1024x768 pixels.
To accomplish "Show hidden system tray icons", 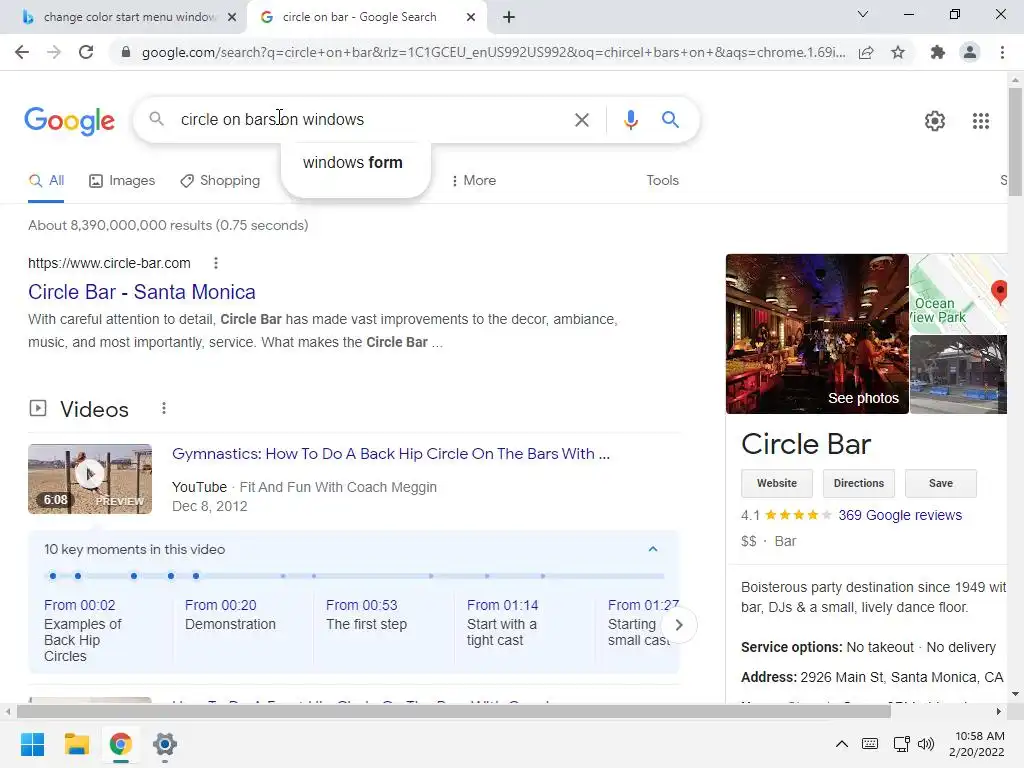I will tap(842, 744).
